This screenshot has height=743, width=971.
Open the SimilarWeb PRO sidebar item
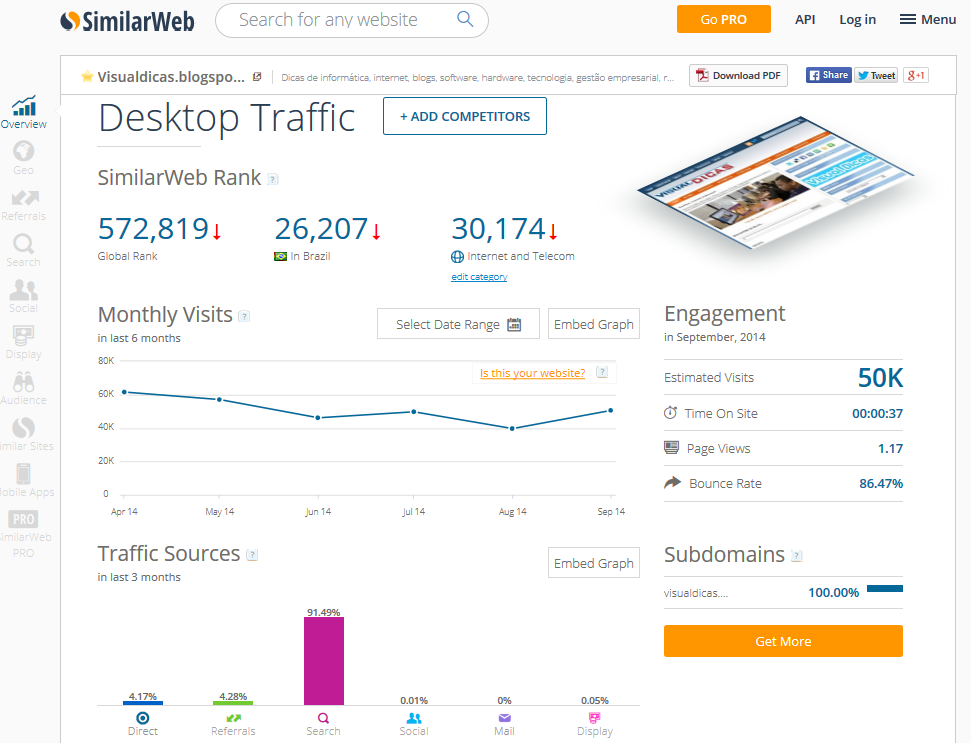pyautogui.click(x=25, y=534)
